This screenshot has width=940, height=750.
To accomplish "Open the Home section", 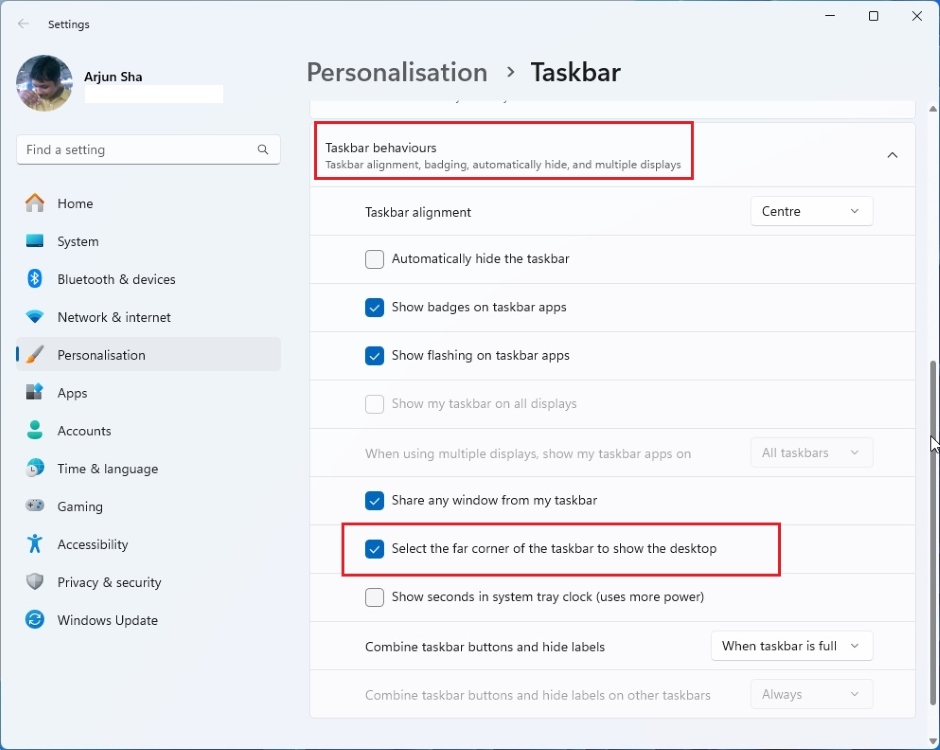I will coord(75,203).
